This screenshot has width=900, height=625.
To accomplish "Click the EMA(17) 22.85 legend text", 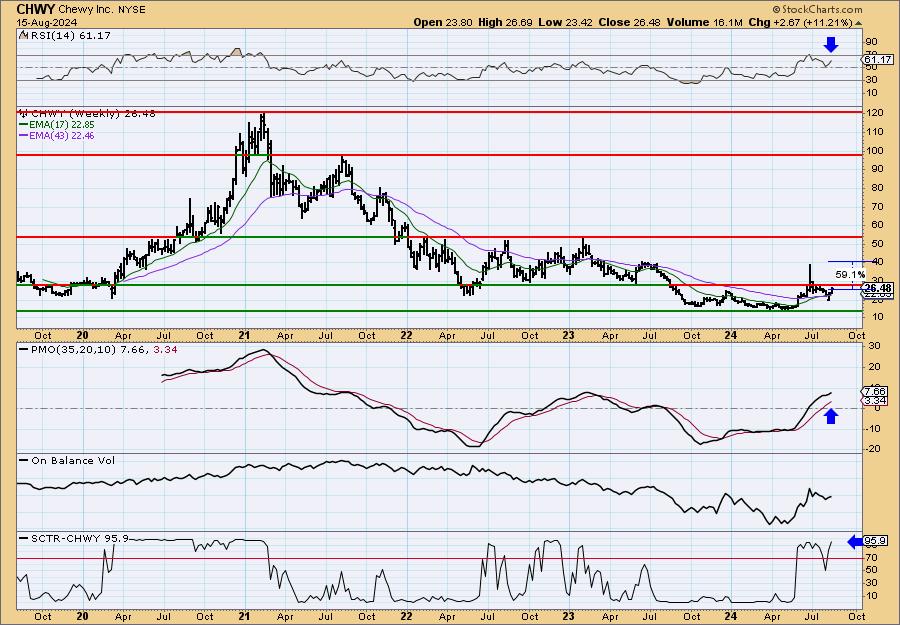I will pos(63,125).
